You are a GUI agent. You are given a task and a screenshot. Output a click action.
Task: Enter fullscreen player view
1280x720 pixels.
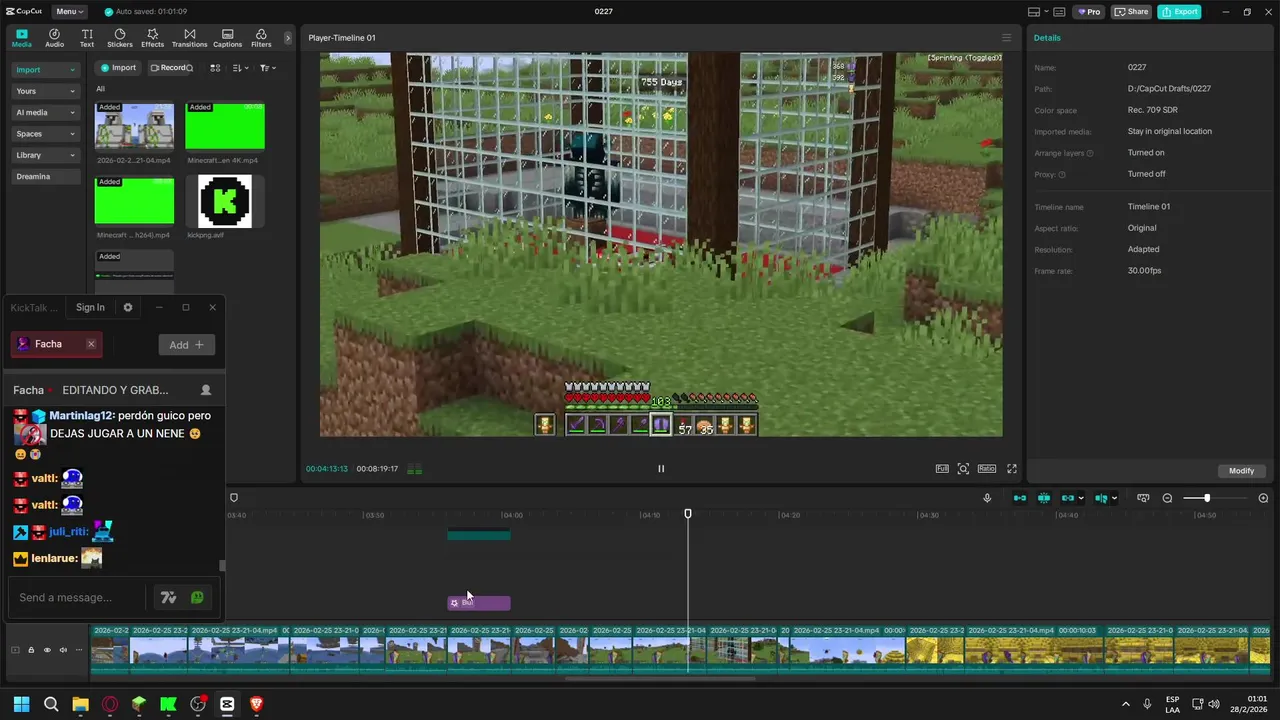click(x=1012, y=469)
